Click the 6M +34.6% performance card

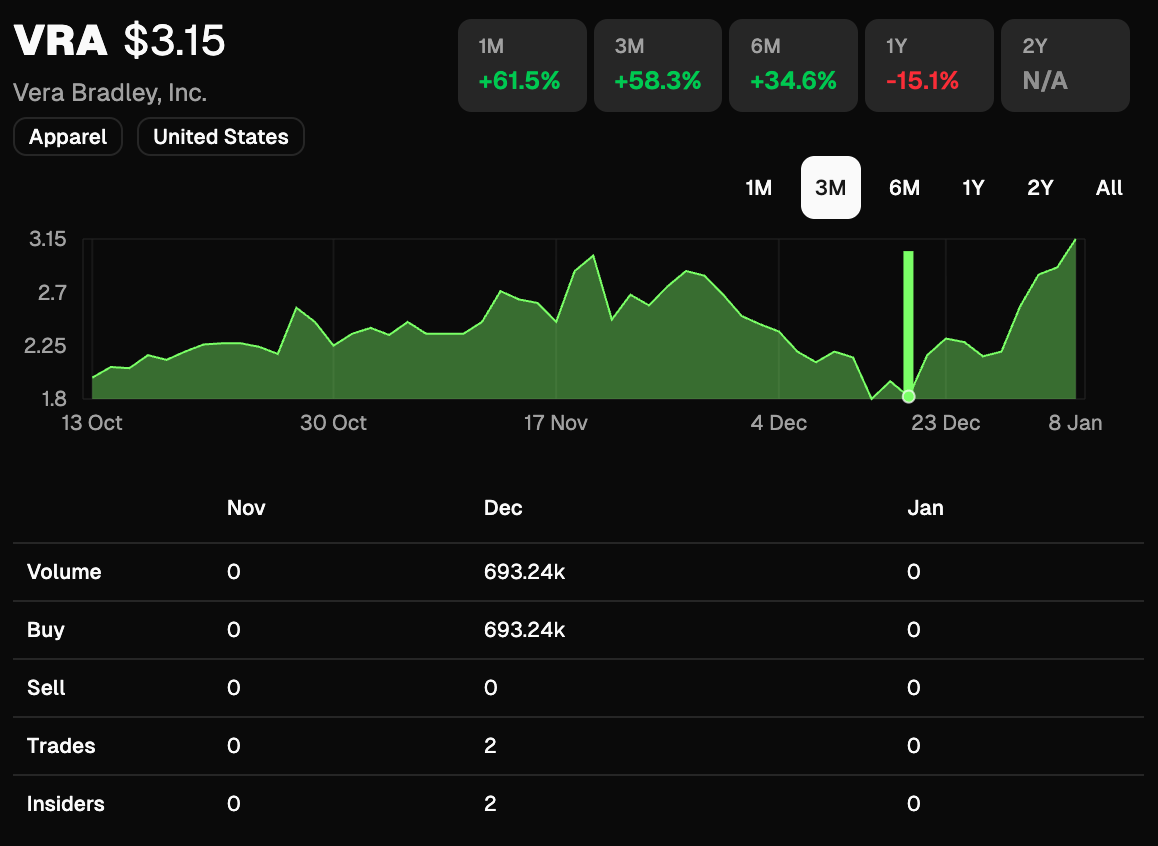pyautogui.click(x=793, y=66)
